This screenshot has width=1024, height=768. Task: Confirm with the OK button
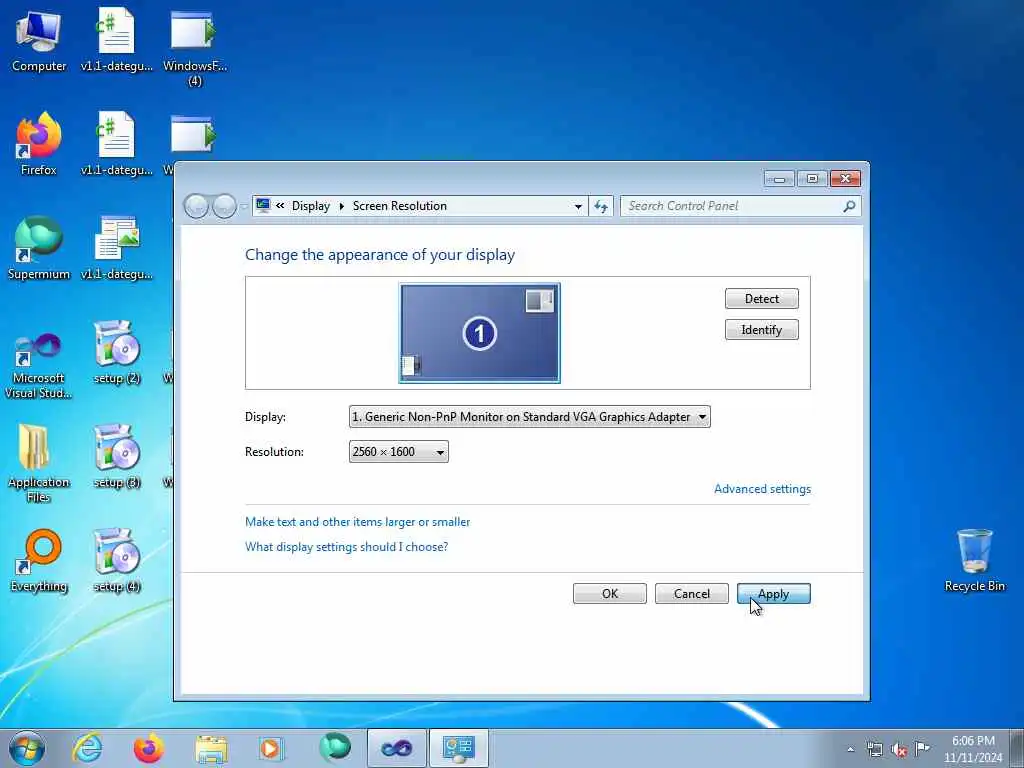click(610, 594)
